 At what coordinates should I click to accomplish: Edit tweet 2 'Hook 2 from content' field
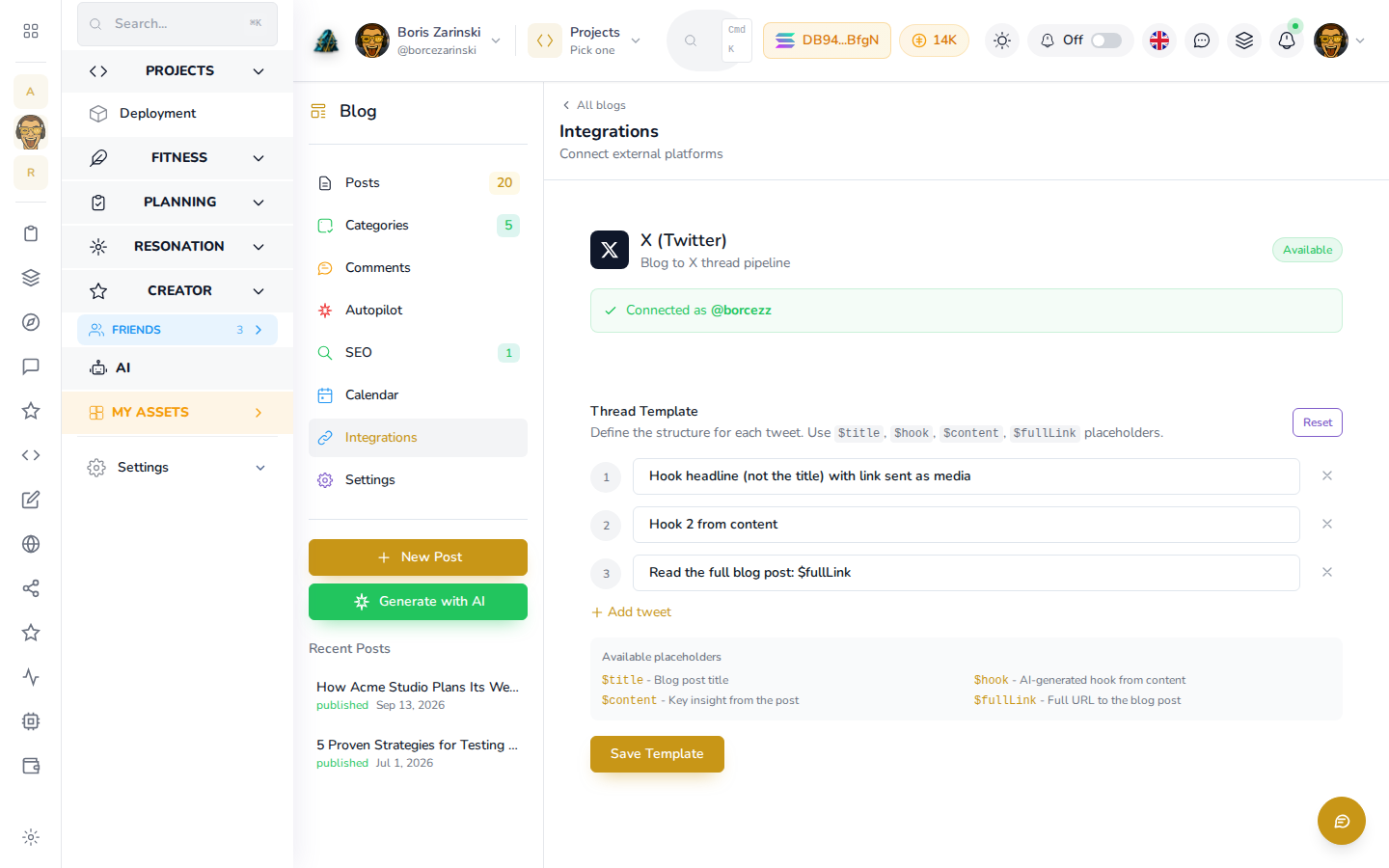(x=967, y=525)
